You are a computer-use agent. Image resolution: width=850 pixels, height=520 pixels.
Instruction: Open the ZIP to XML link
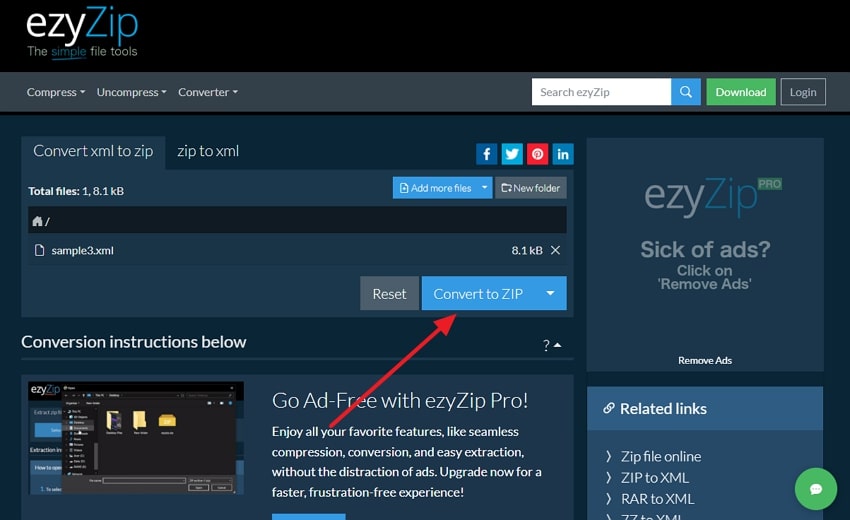coord(655,478)
